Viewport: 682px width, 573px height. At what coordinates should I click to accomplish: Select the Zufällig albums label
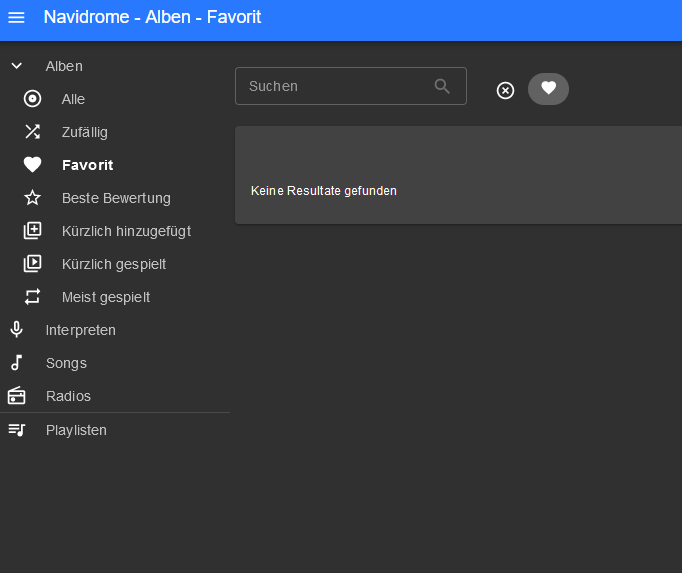tap(84, 132)
